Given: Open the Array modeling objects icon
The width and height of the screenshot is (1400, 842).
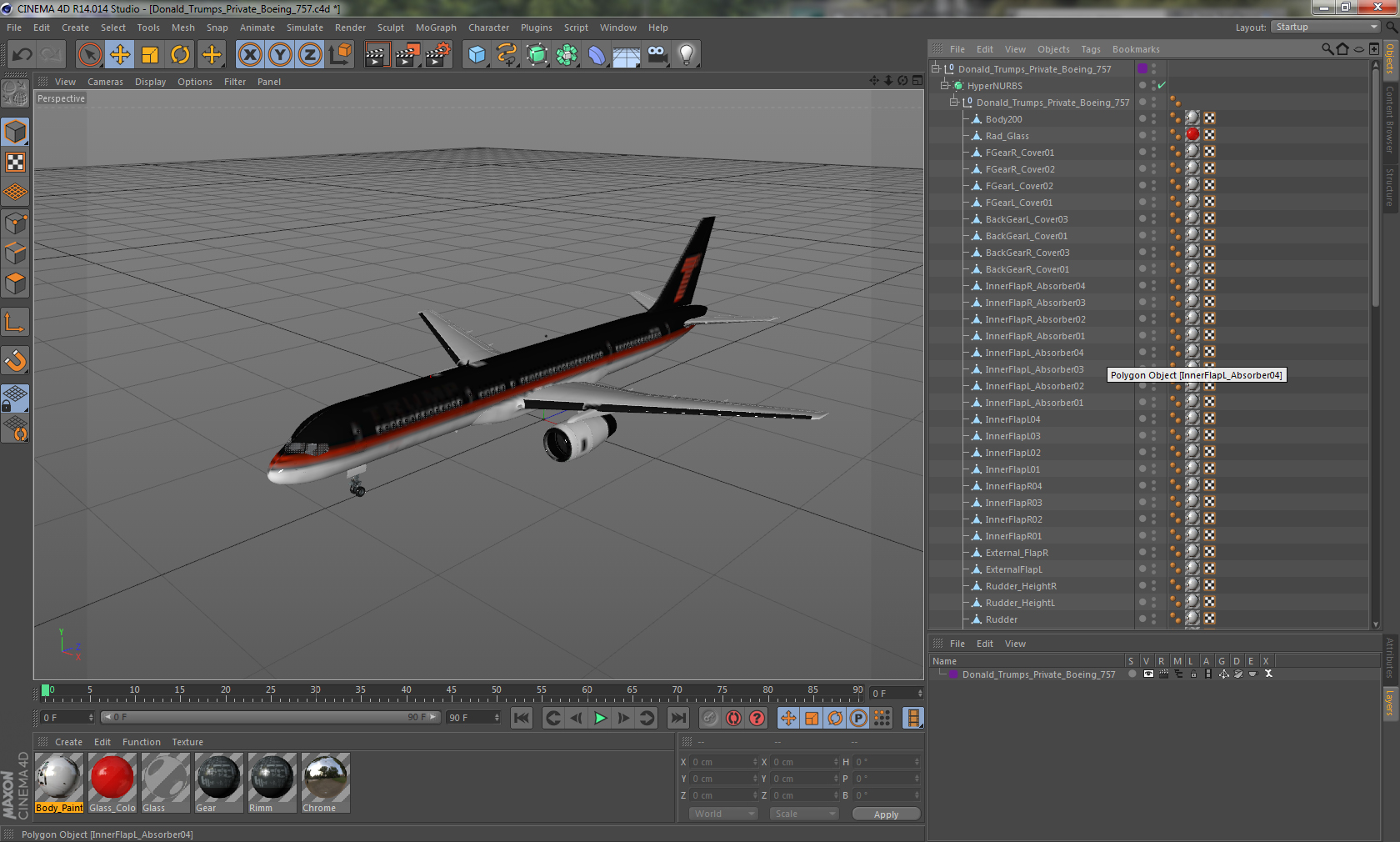Looking at the screenshot, I should click(567, 55).
